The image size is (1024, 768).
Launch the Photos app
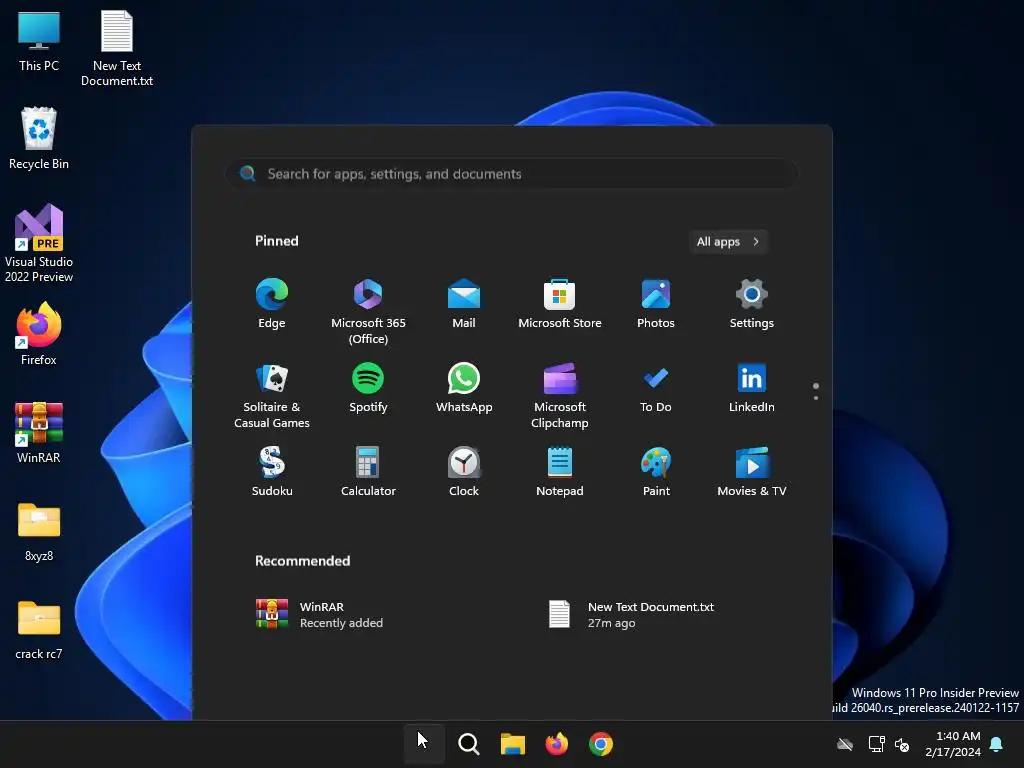tap(656, 304)
